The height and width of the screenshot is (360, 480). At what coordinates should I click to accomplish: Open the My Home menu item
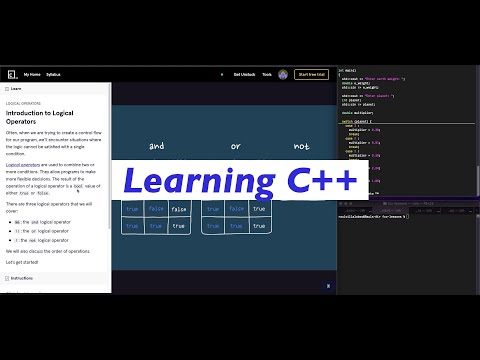32,74
